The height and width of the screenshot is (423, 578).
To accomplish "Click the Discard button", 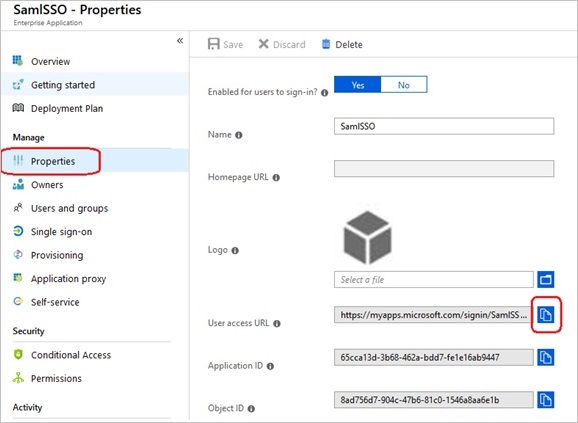I will [x=282, y=44].
